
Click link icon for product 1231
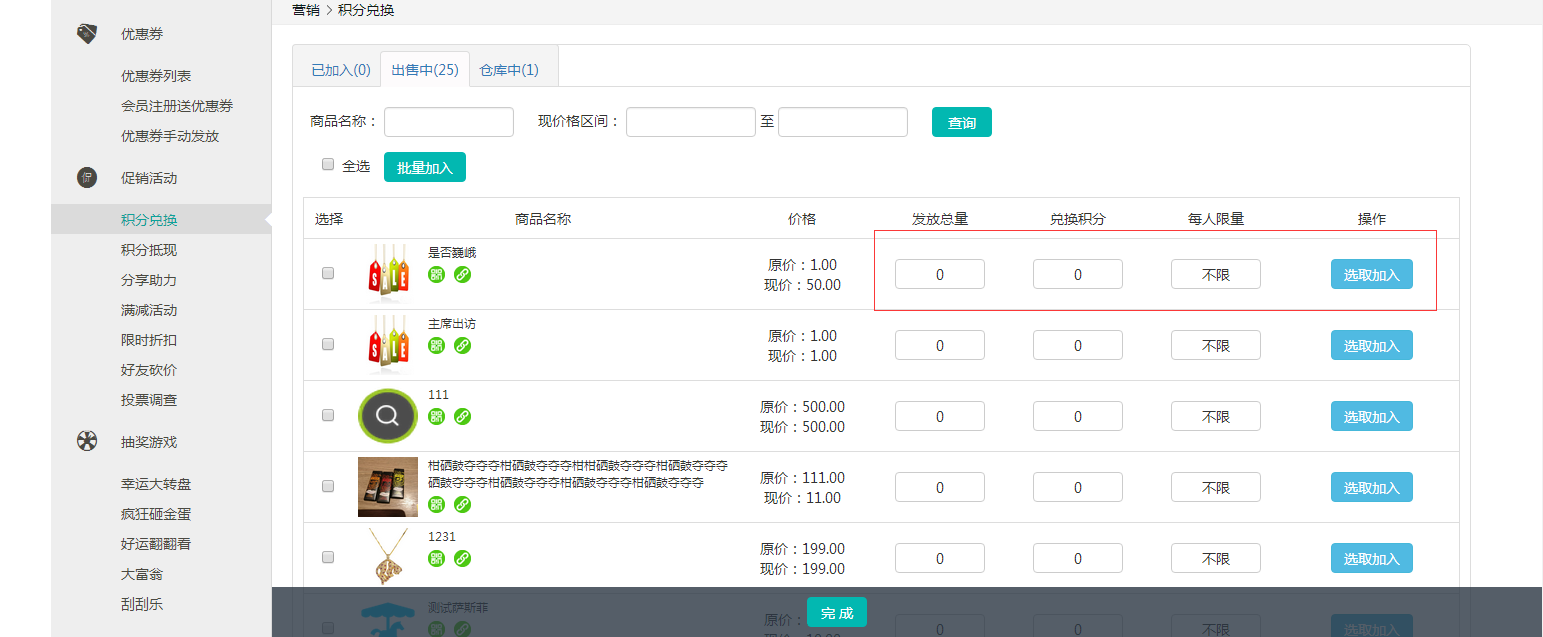tap(462, 558)
